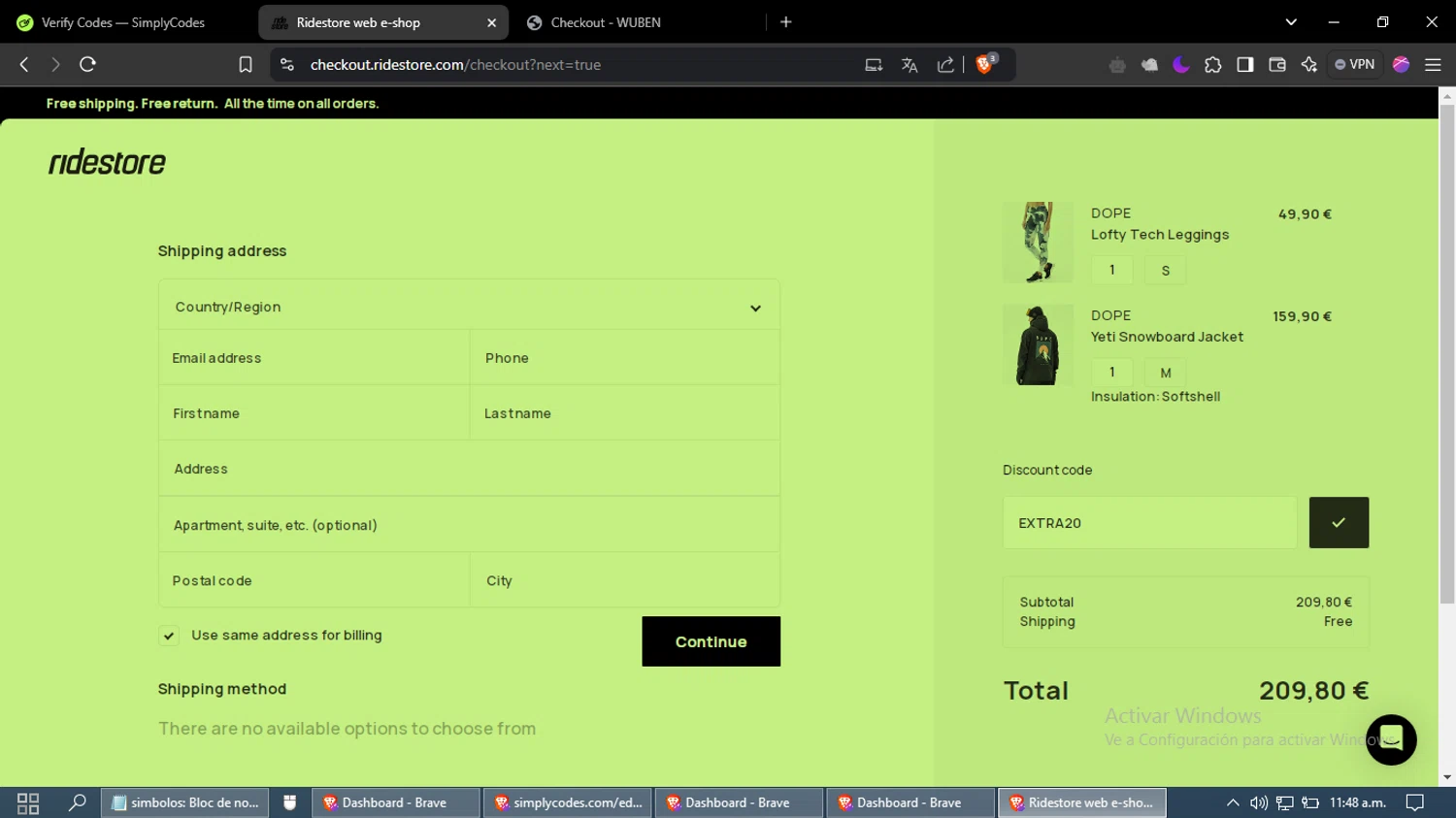Click the Last name field

tap(624, 413)
